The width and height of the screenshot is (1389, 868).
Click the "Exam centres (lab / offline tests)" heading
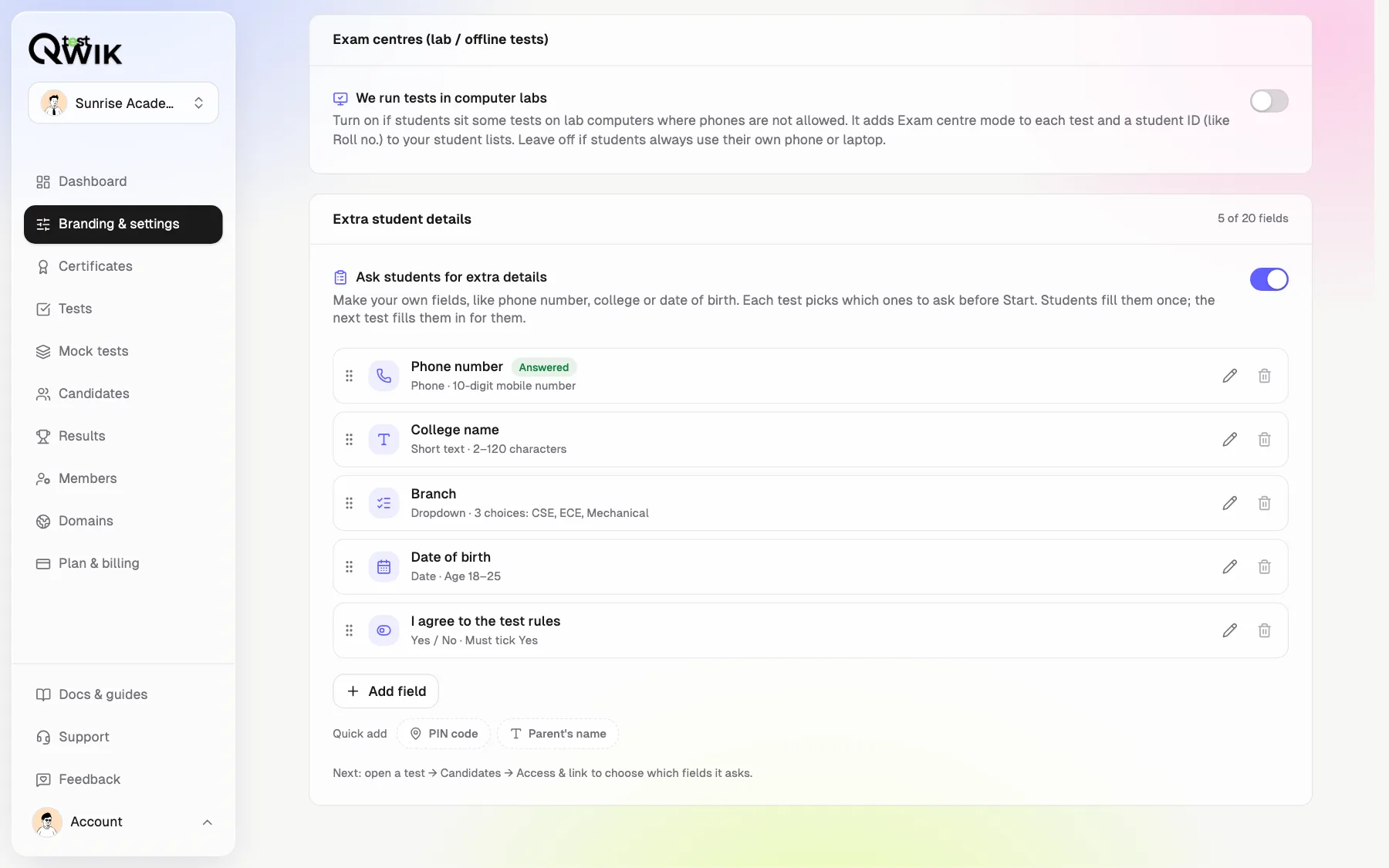tap(441, 39)
